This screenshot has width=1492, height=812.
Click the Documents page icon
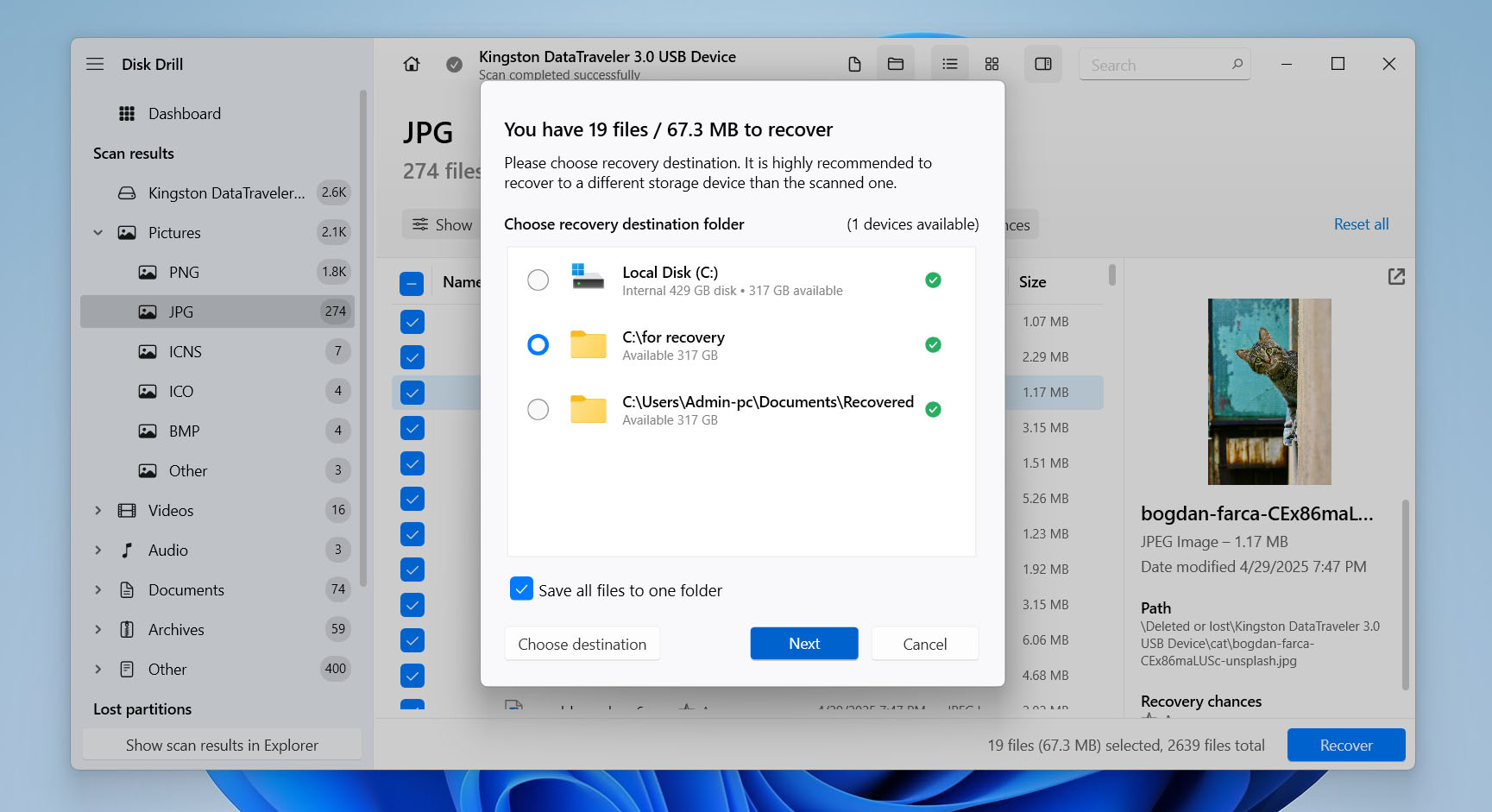click(x=127, y=590)
